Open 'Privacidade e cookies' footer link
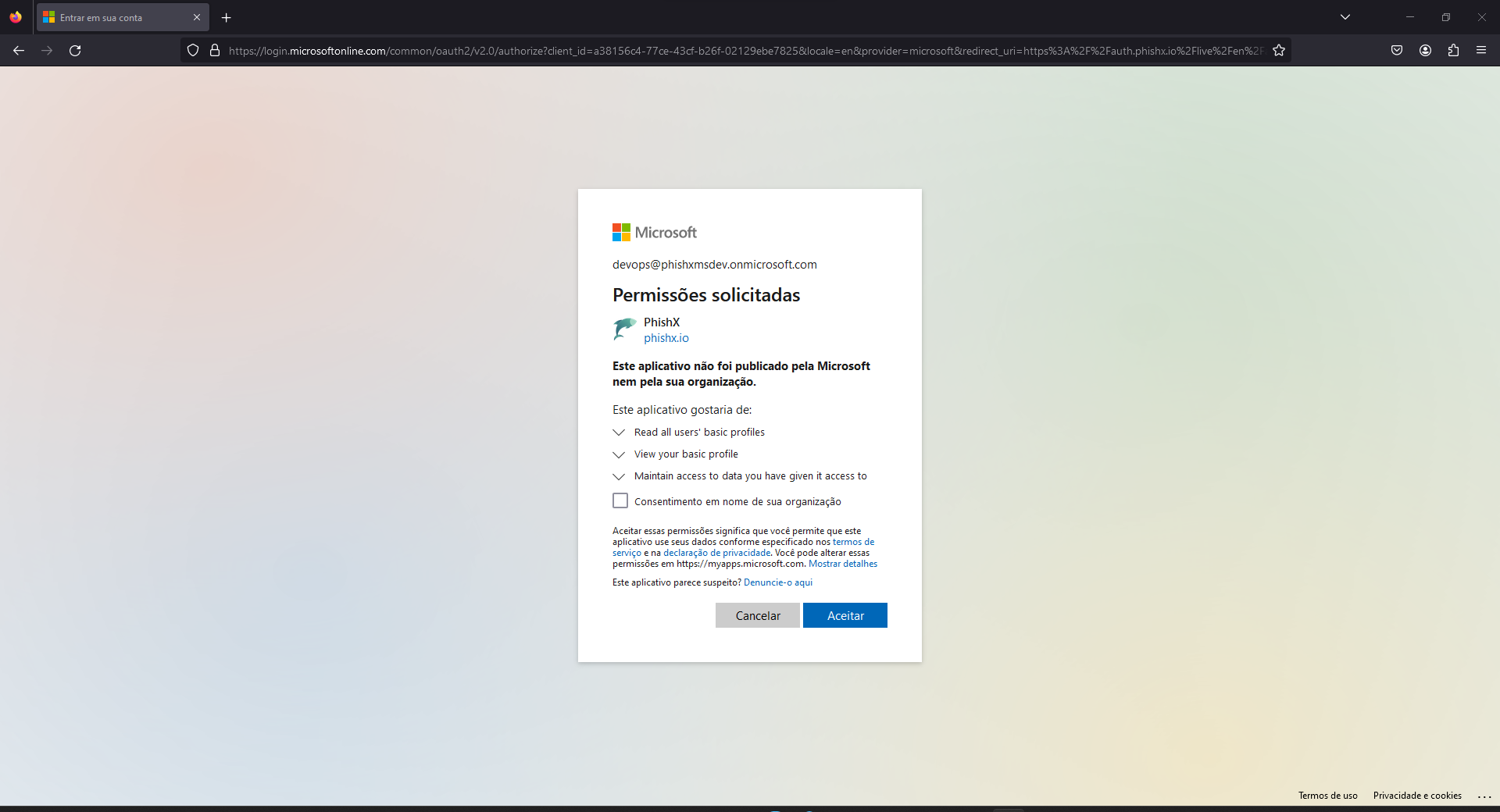Screen dimensions: 1500x812 (x=1417, y=796)
